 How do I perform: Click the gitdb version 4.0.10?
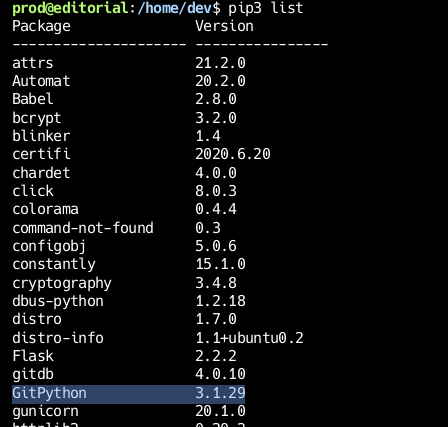point(220,374)
